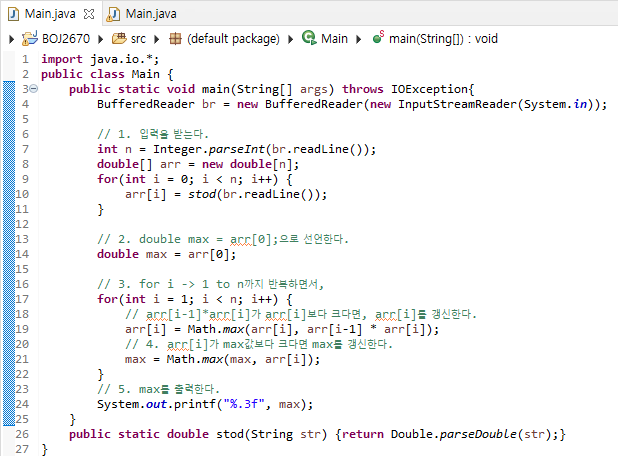Image resolution: width=618 pixels, height=456 pixels.
Task: Expand breadcrumb arrow after BOJ2670
Action: pyautogui.click(x=101, y=39)
